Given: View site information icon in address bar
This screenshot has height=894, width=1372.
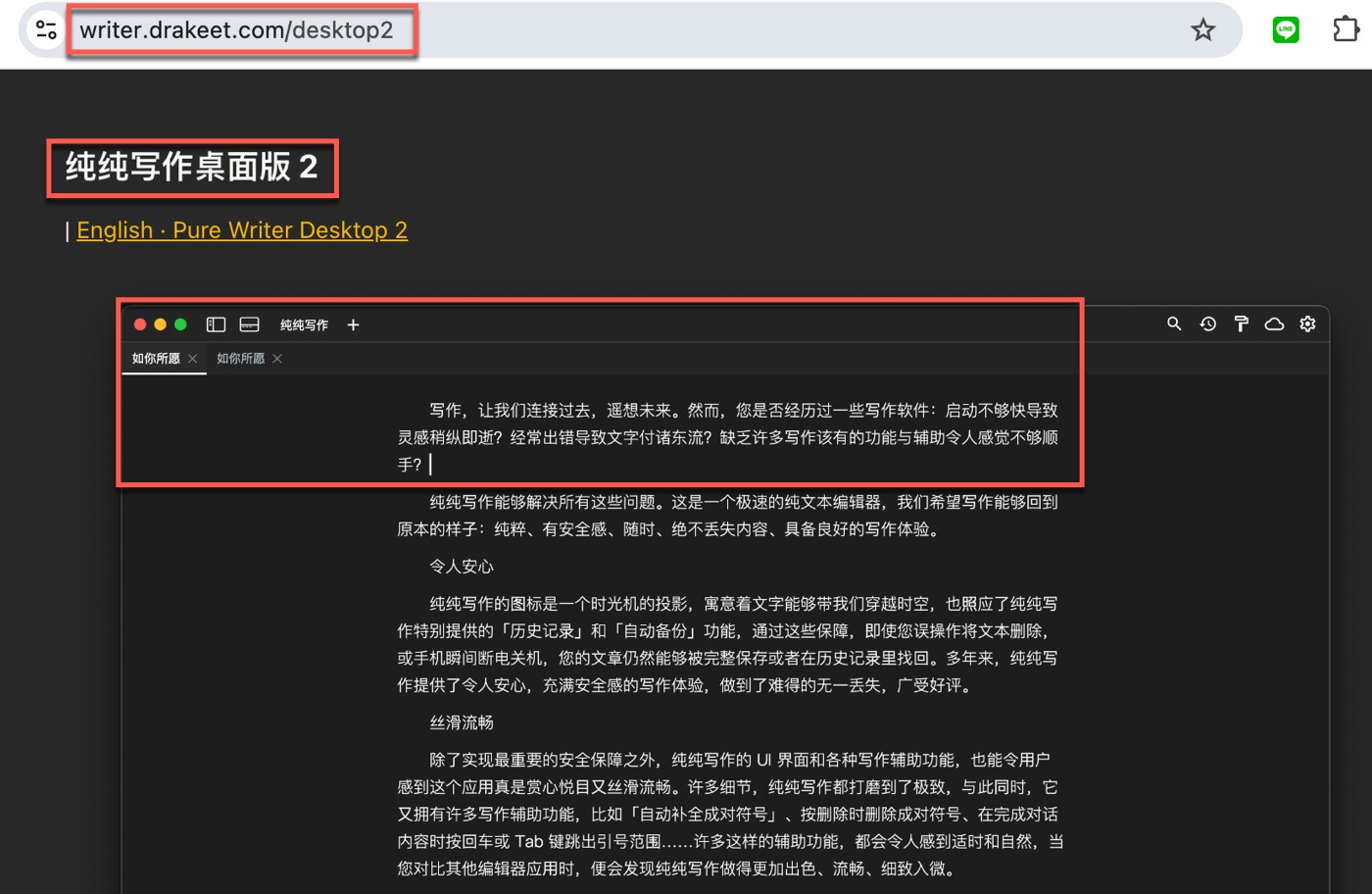Looking at the screenshot, I should [x=46, y=29].
